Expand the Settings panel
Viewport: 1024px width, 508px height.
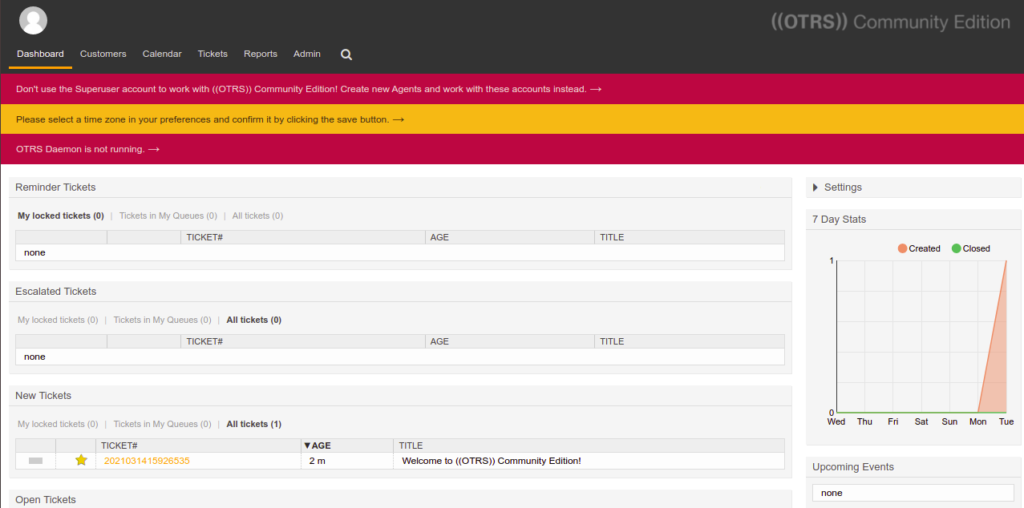tap(837, 187)
